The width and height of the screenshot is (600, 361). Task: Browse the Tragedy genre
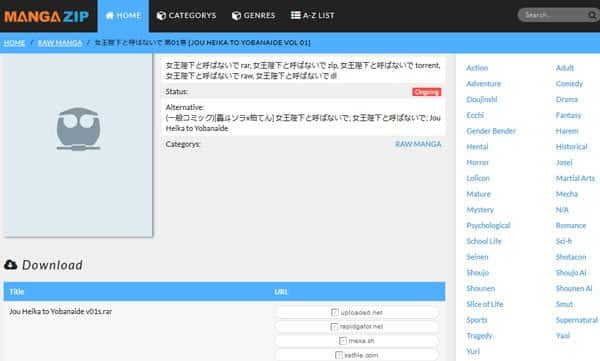tap(479, 336)
